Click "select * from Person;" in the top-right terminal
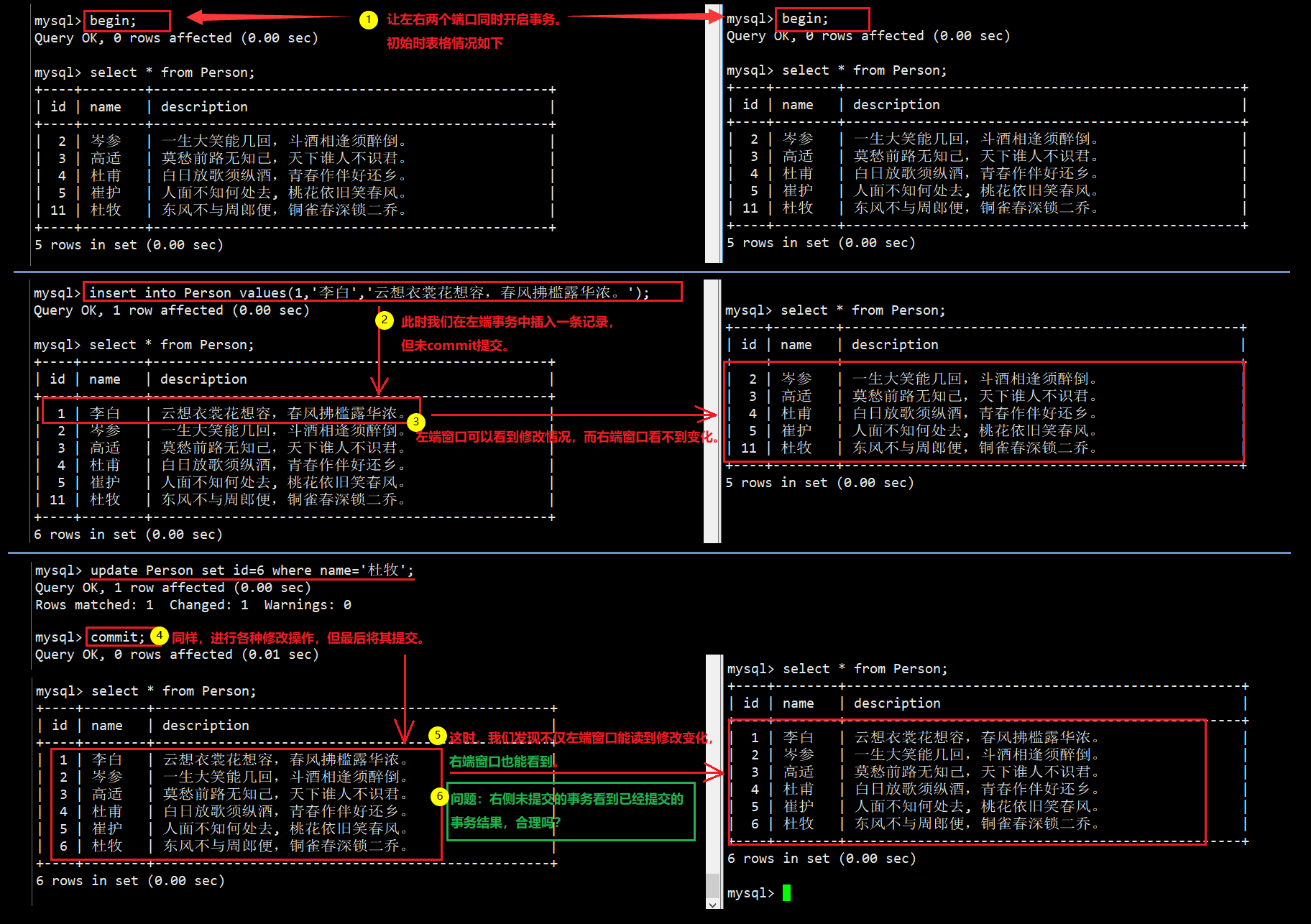 click(x=864, y=70)
